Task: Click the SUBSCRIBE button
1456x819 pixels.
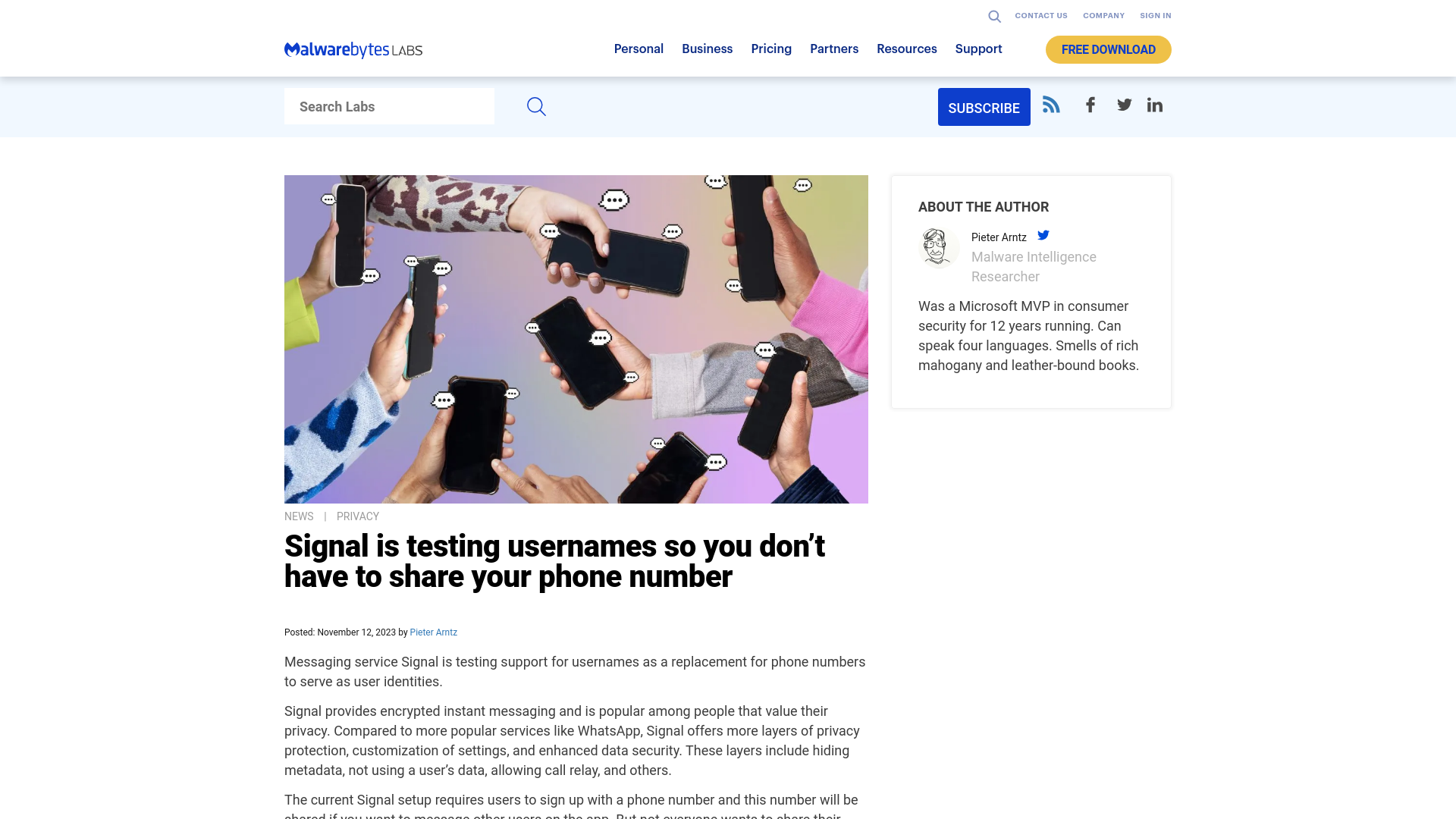Action: 984,107
